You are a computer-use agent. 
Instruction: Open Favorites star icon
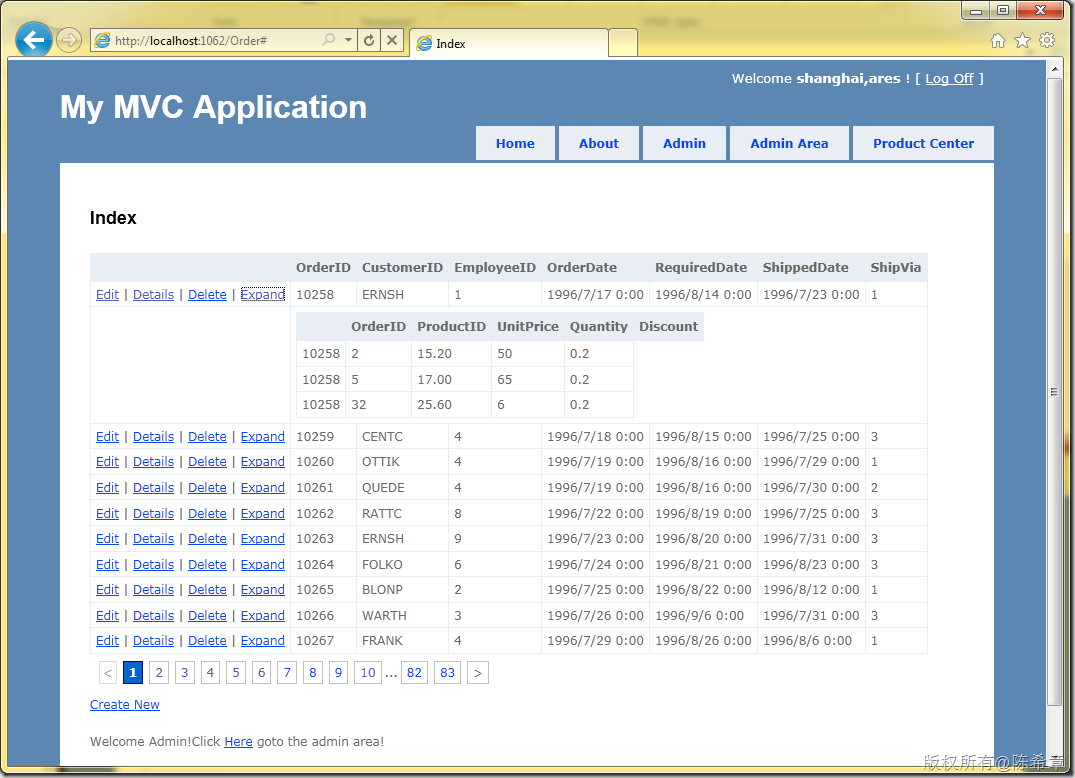point(1022,40)
